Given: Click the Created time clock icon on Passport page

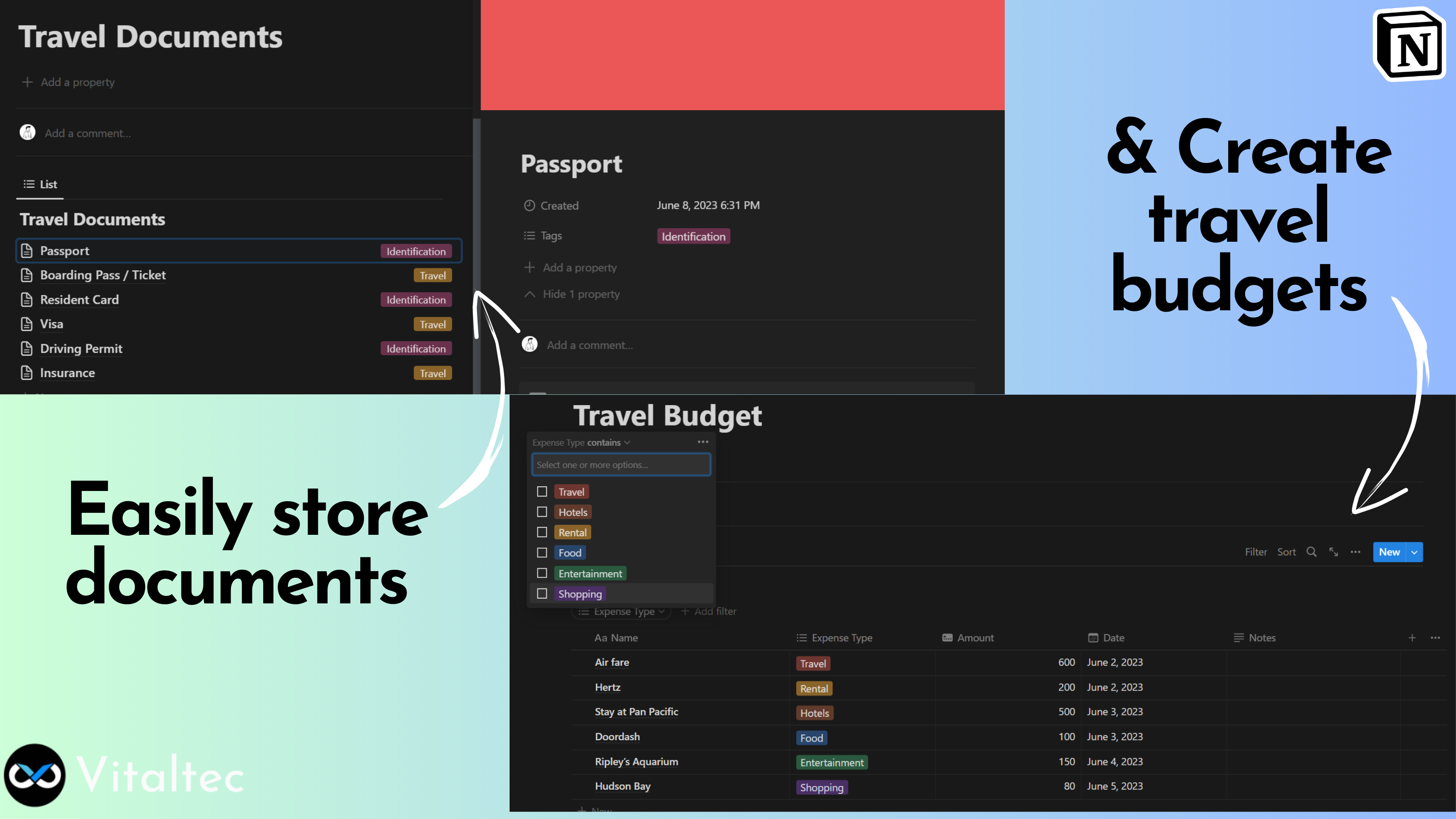Looking at the screenshot, I should click(x=530, y=205).
